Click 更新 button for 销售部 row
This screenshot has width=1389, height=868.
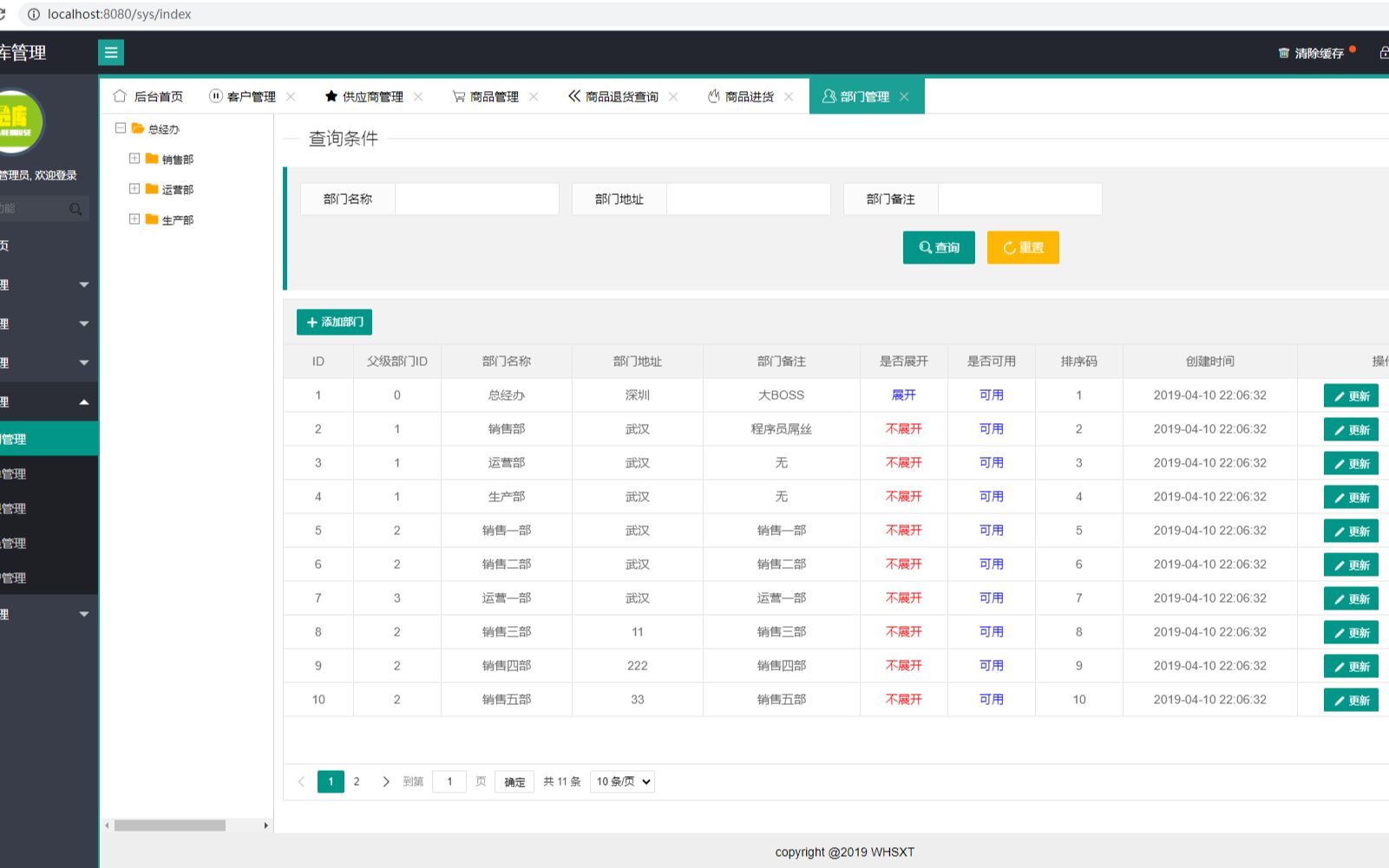pos(1351,429)
